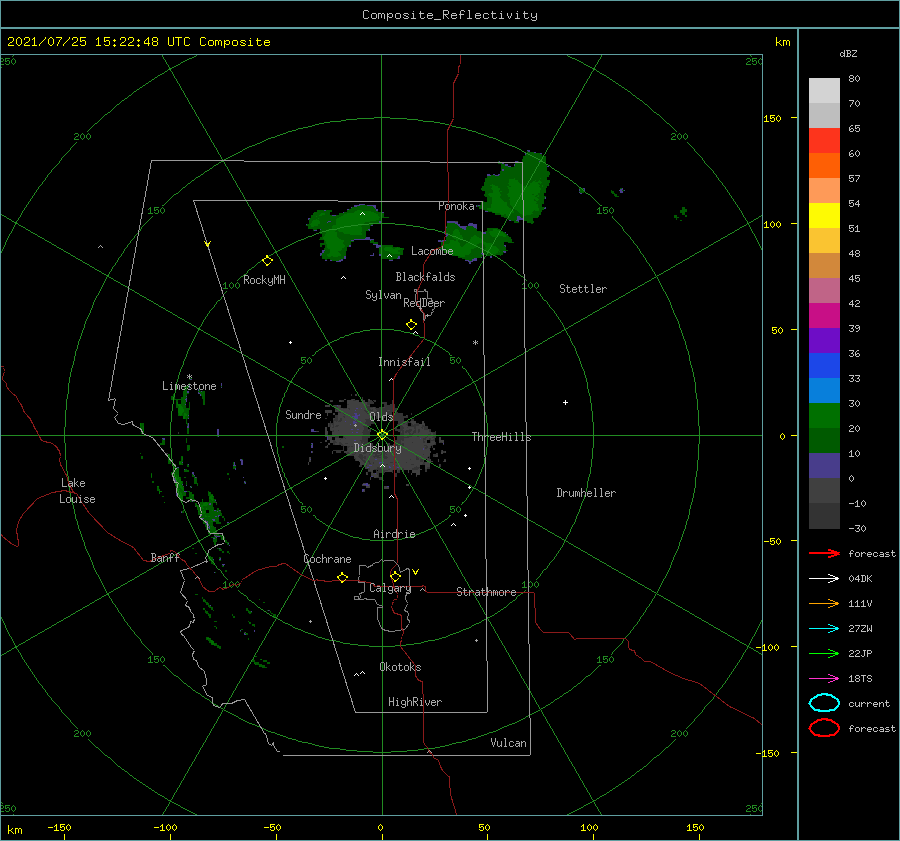900x841 pixels.
Task: Click the green echo west of Lacombe
Action: click(x=343, y=231)
